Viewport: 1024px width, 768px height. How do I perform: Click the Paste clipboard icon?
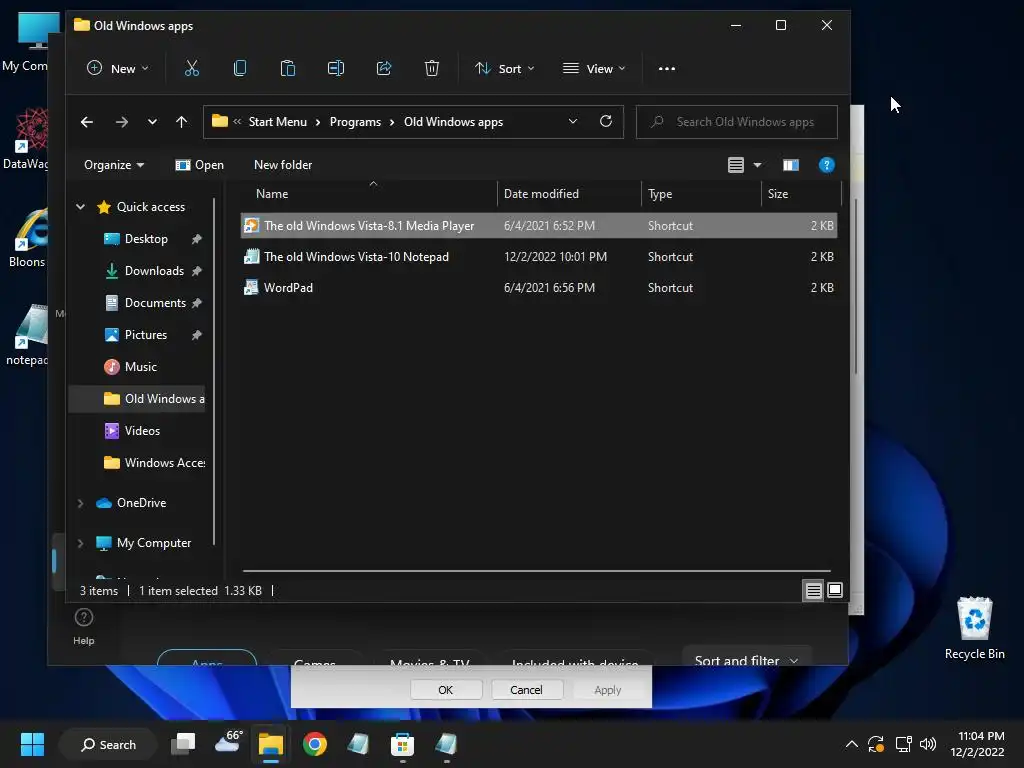287,68
